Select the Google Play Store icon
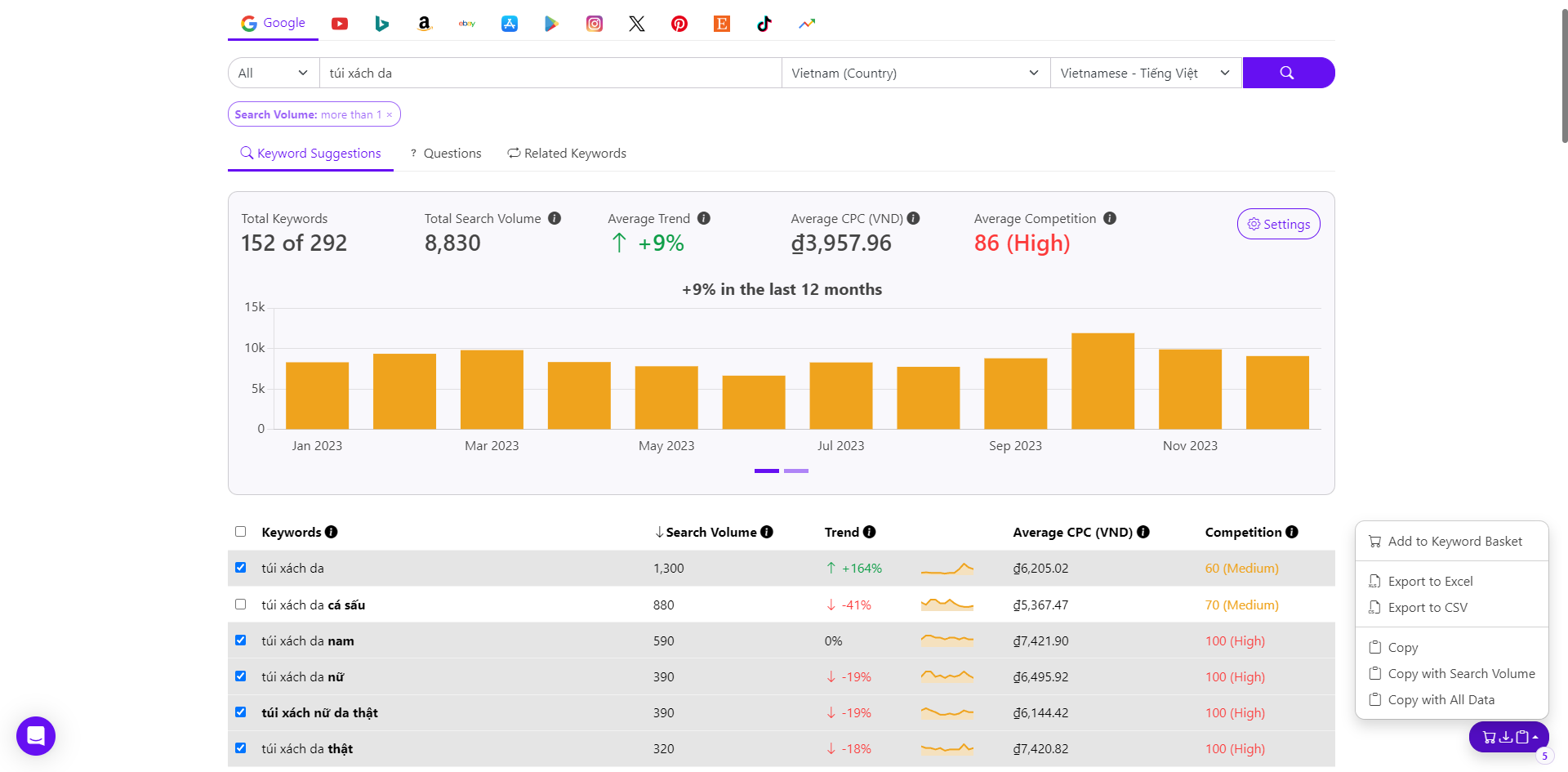This screenshot has width=1568, height=772. pyautogui.click(x=552, y=24)
